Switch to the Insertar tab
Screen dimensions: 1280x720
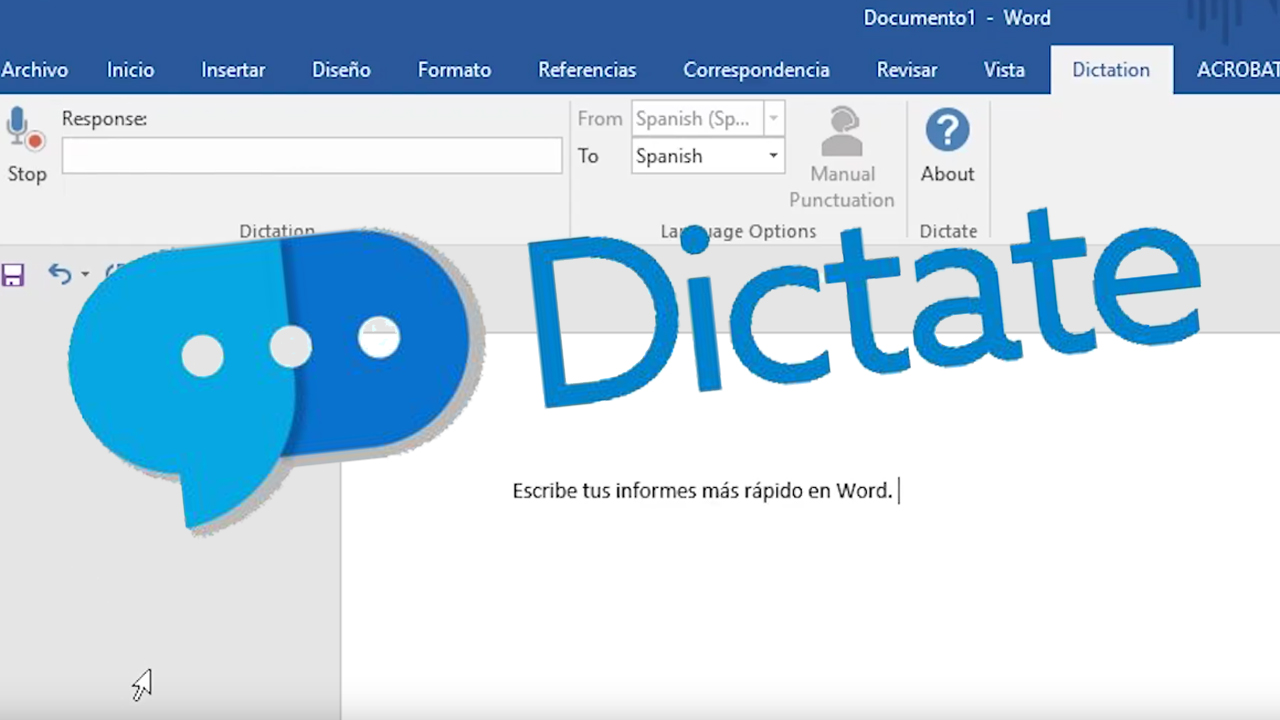[x=233, y=70]
